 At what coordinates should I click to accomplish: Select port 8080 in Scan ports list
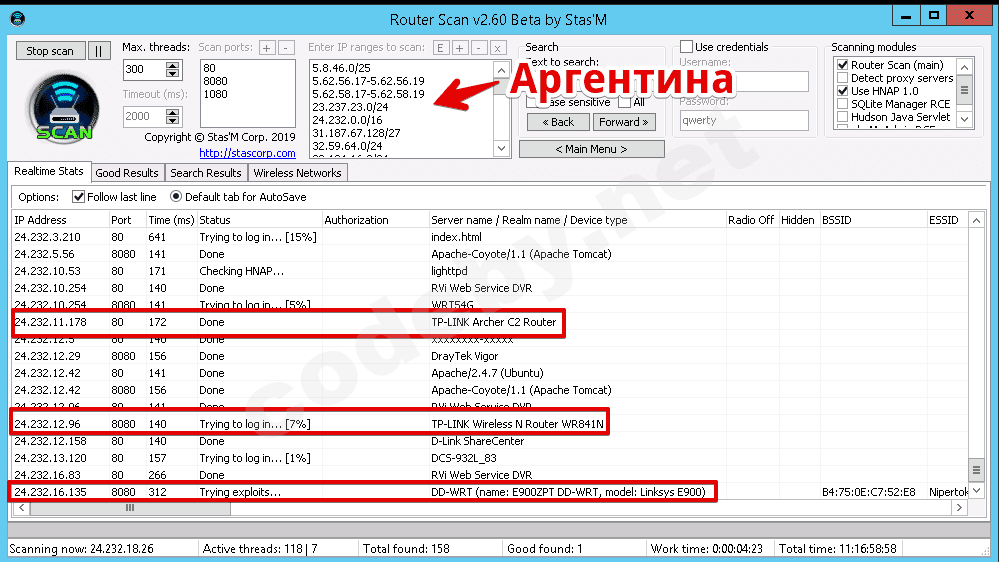point(215,81)
